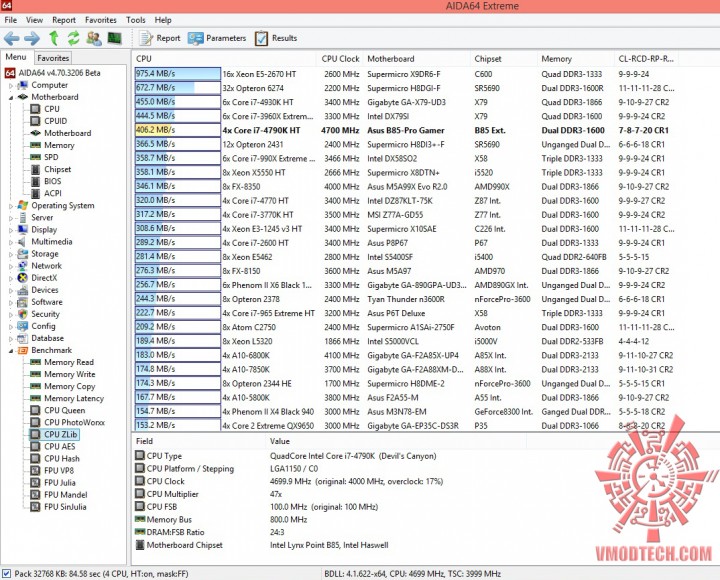Select the AIDA64 v4.70.3206 Beta root node
Viewport: 720px width, 580px height.
click(59, 73)
